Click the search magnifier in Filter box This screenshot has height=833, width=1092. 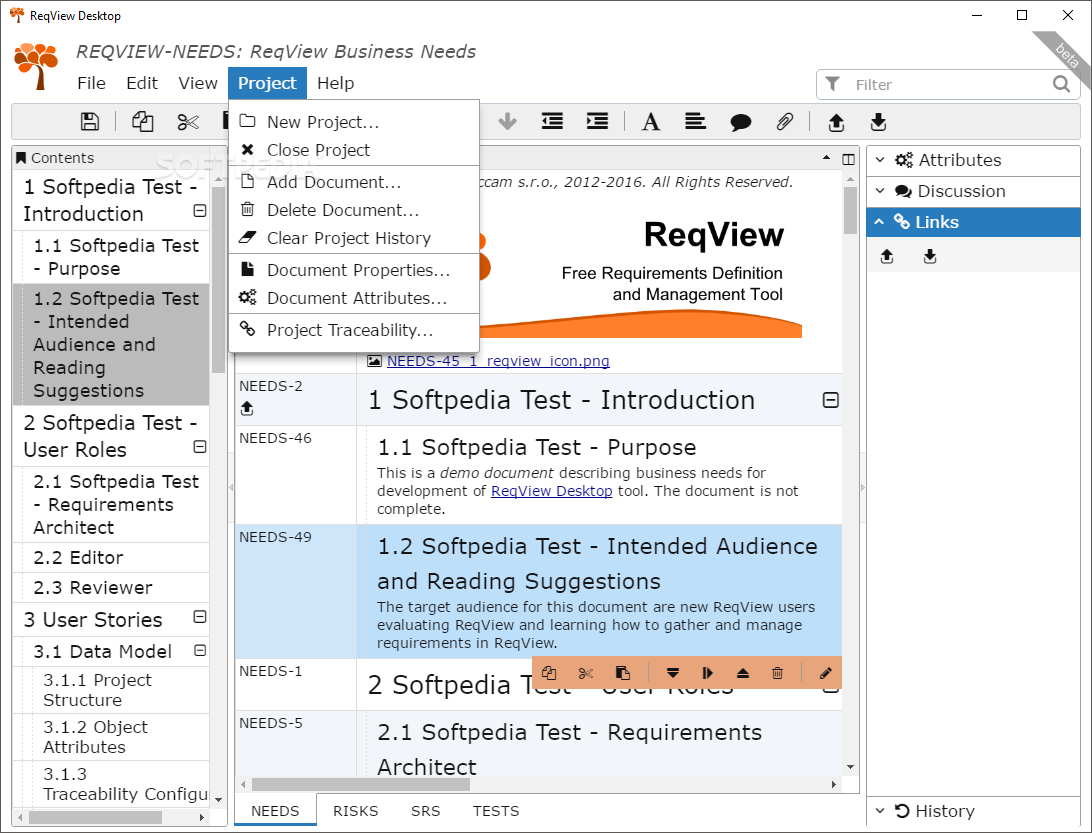coord(1061,84)
